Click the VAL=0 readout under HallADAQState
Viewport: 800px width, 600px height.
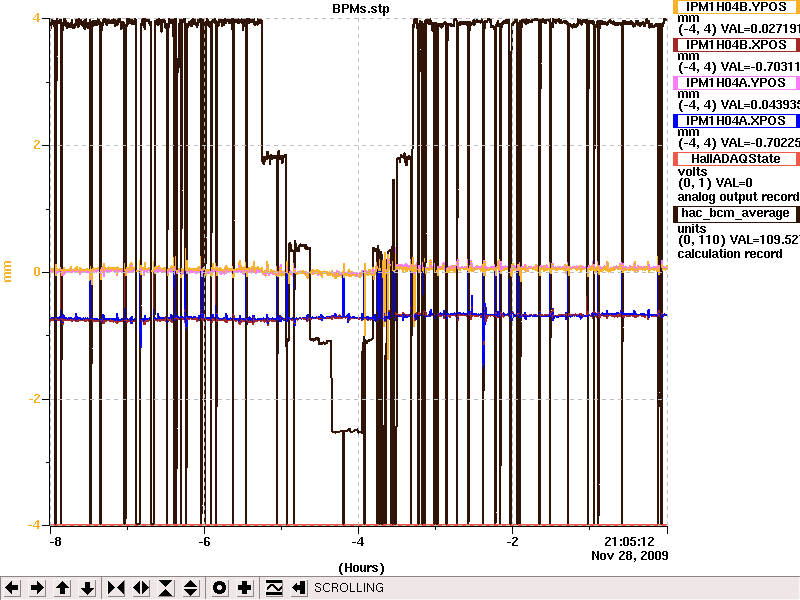[x=734, y=183]
